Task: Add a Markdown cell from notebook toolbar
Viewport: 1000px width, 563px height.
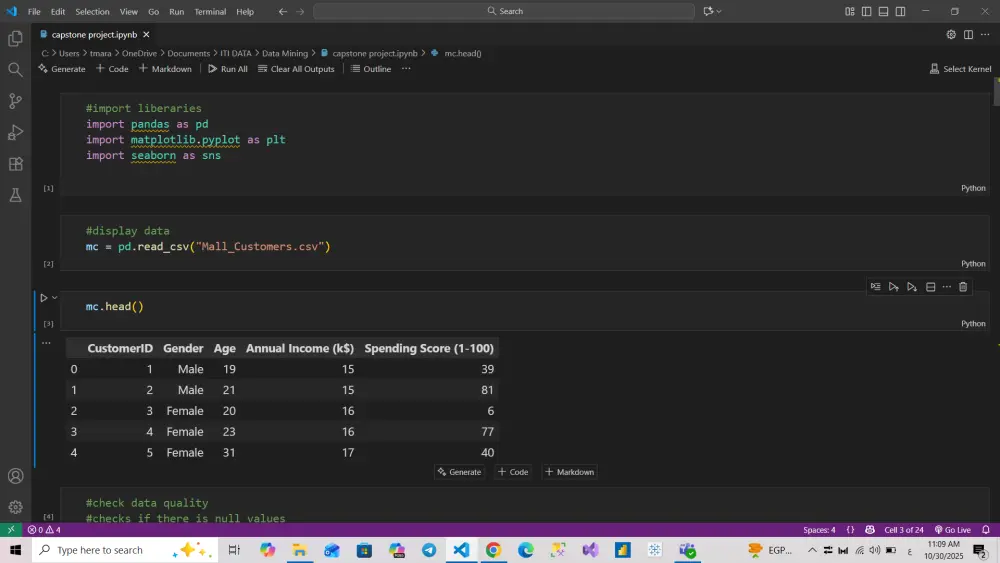Action: tap(165, 69)
